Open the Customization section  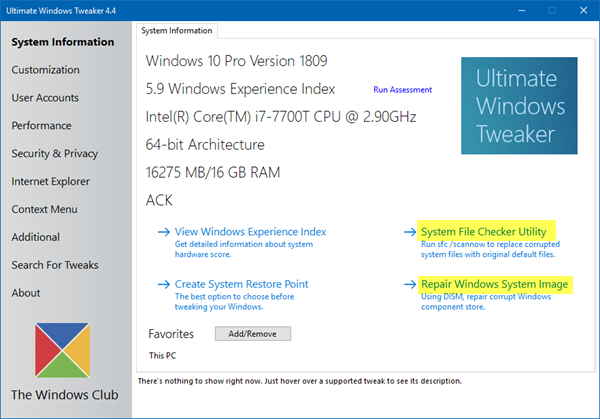[x=46, y=70]
